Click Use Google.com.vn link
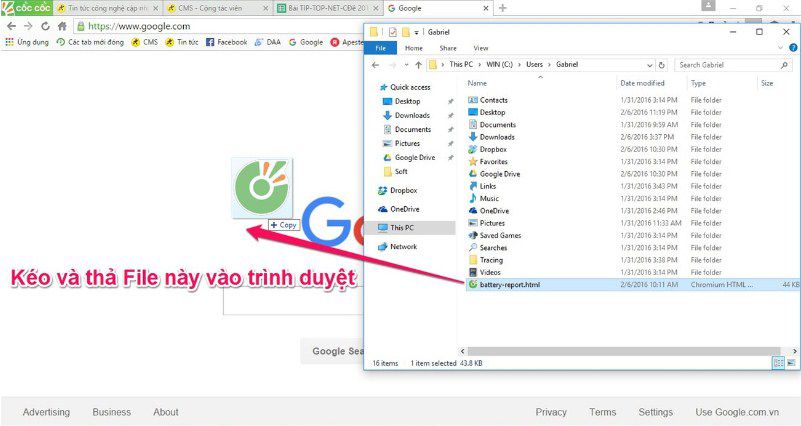Viewport: 801px width, 426px height. click(737, 412)
